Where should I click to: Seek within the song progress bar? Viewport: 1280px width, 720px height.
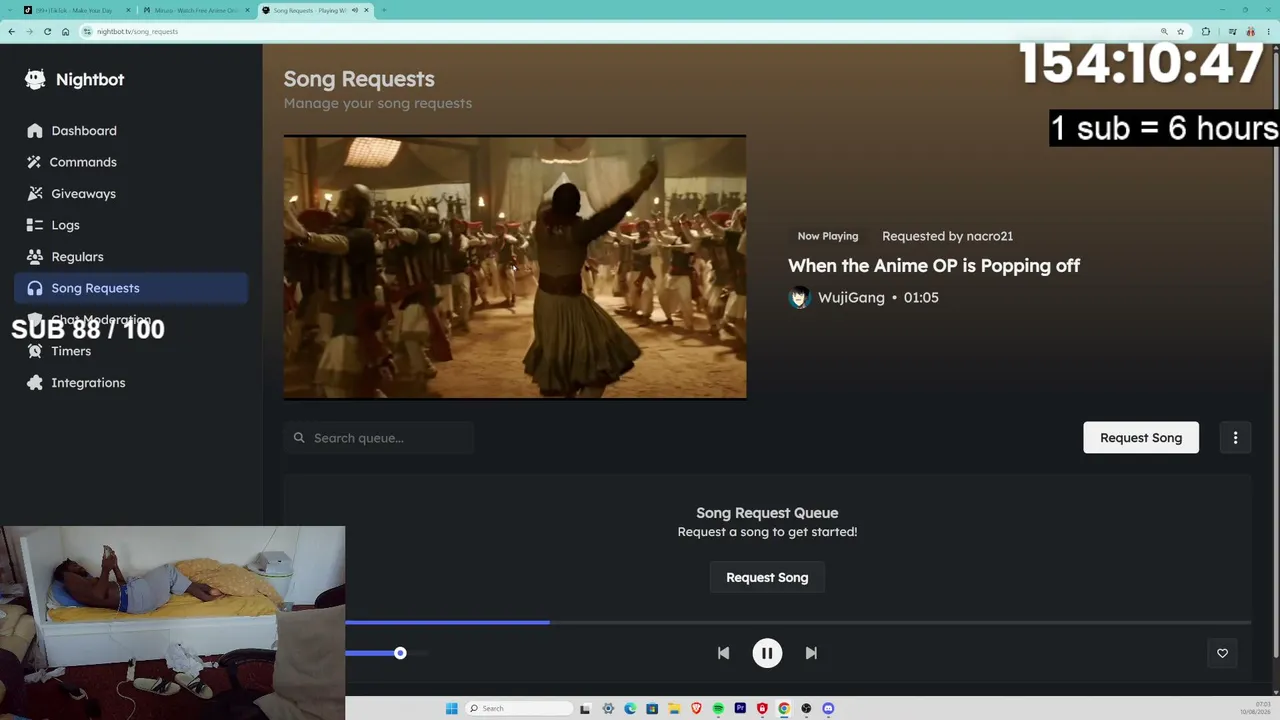tap(798, 622)
